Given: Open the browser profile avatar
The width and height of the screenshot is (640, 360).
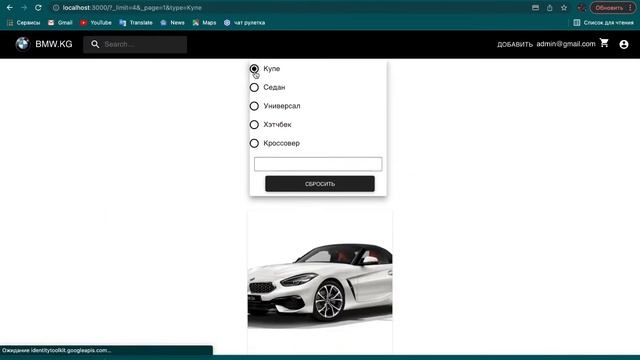Looking at the screenshot, I should (581, 8).
